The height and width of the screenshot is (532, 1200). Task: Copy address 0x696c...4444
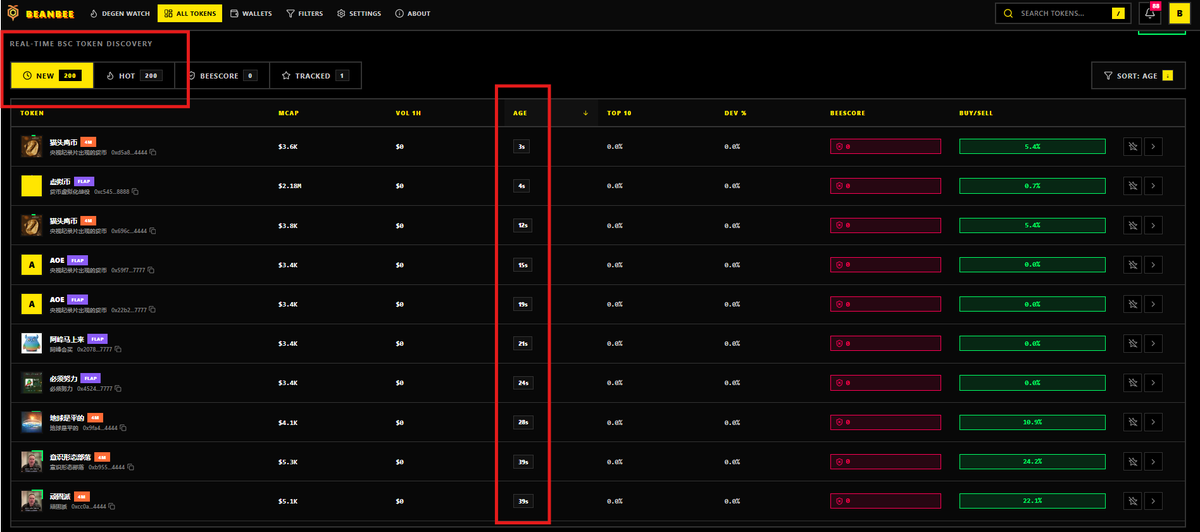pos(153,230)
